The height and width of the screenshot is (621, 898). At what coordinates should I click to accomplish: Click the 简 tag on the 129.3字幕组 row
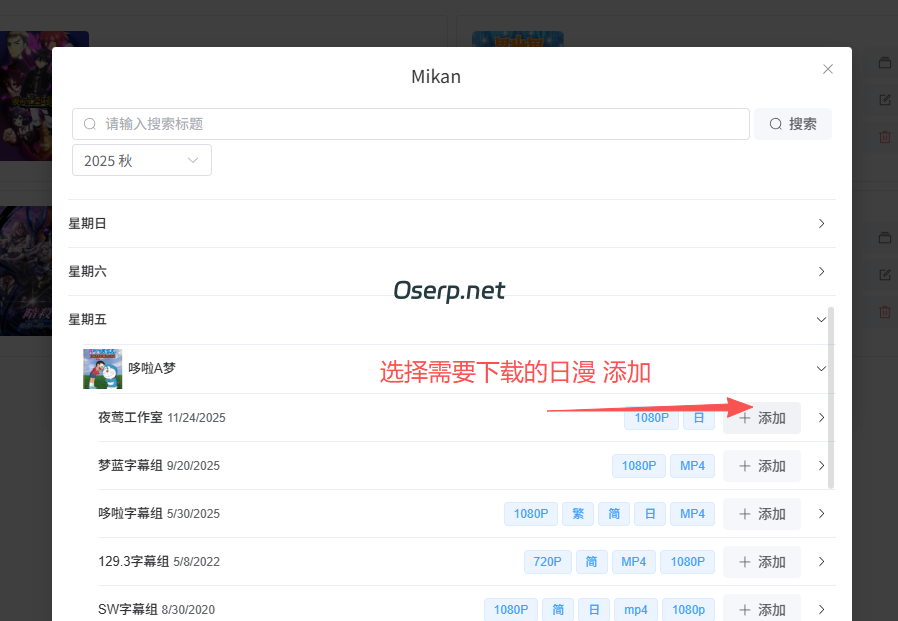[591, 561]
